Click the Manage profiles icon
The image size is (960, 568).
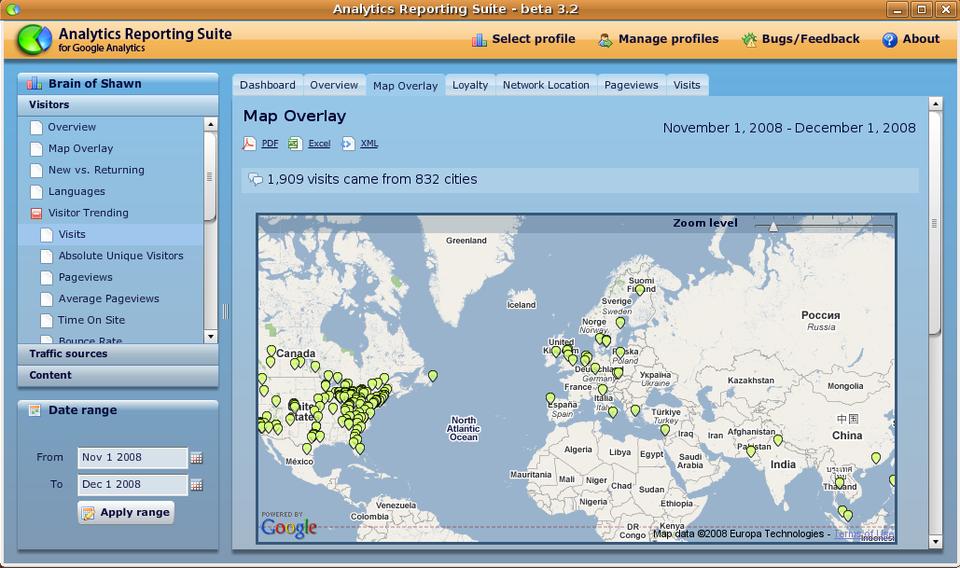(605, 40)
